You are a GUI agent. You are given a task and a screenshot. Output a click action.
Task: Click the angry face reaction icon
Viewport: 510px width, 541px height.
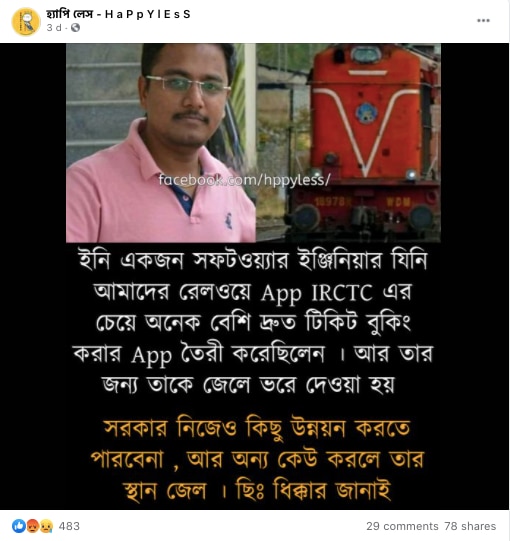pos(32,526)
